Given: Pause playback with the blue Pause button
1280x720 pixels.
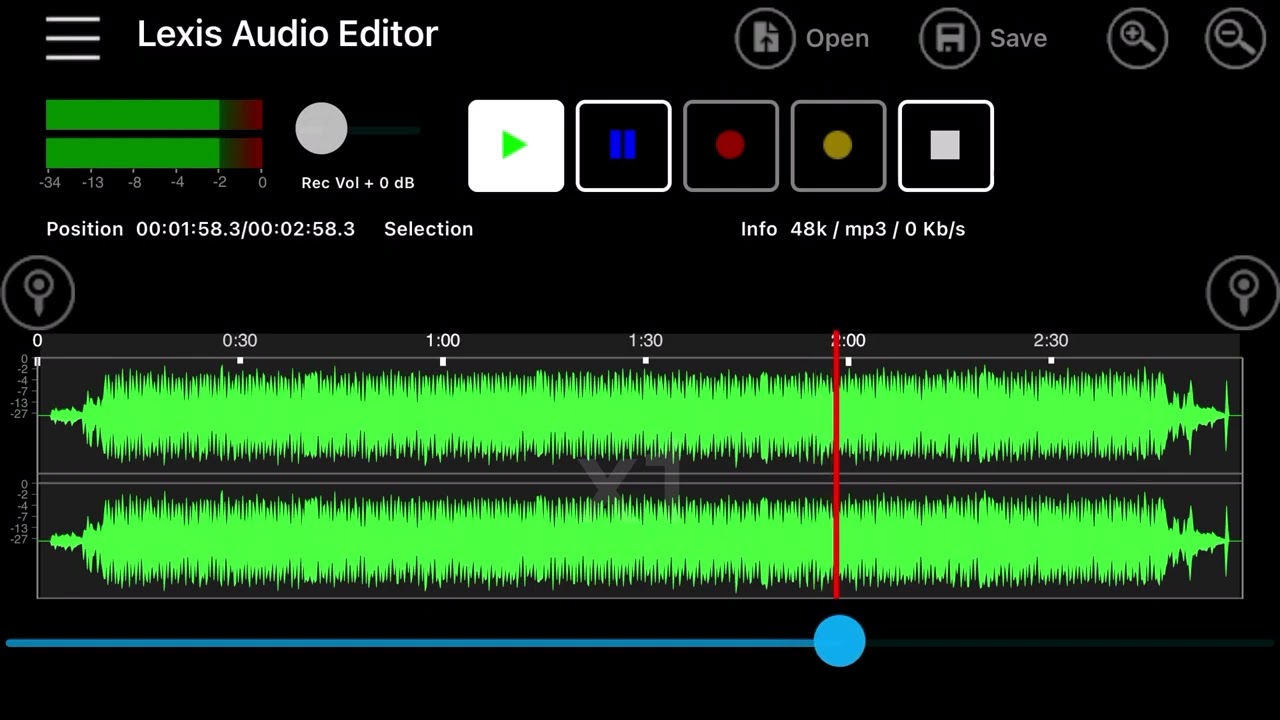Looking at the screenshot, I should [x=623, y=146].
